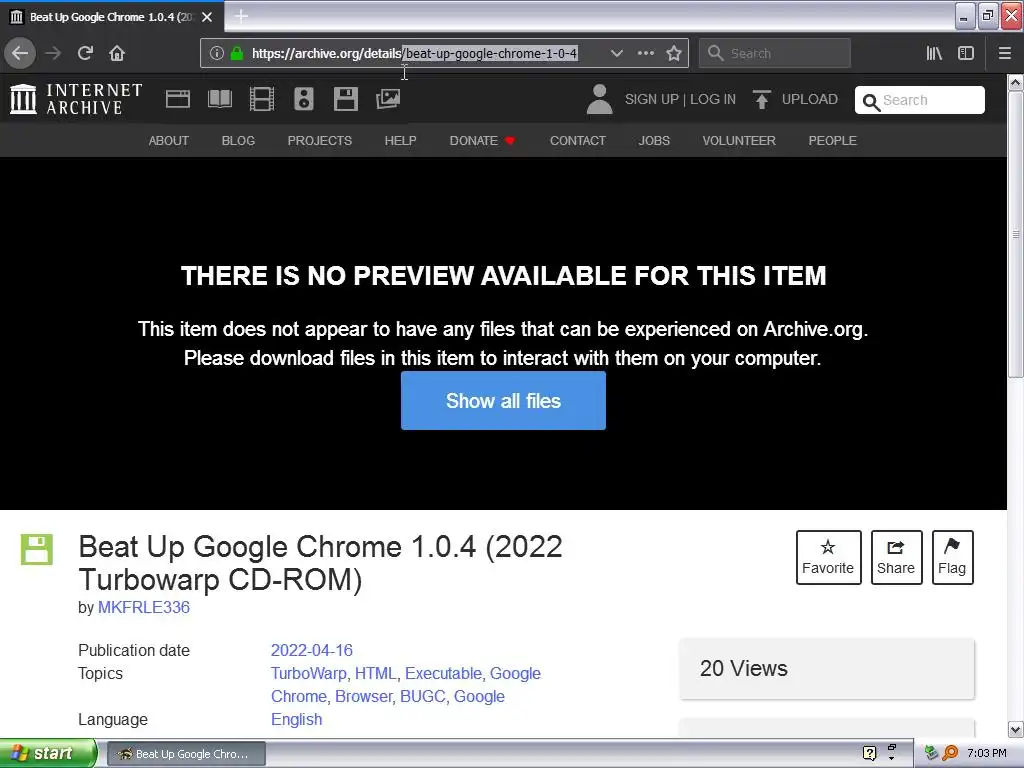Open page actions three-dot menu
This screenshot has height=768, width=1024.
645,53
